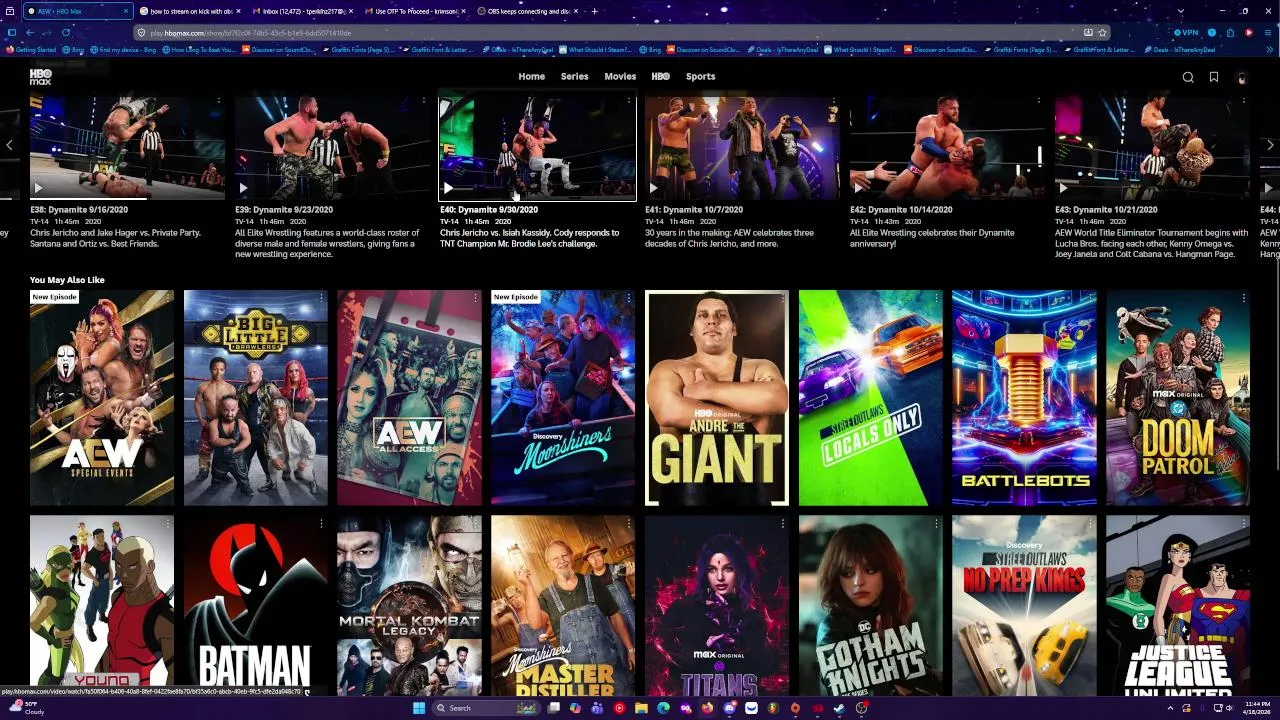Open My List bookmark icon in header
The width and height of the screenshot is (1280, 720).
click(1214, 77)
